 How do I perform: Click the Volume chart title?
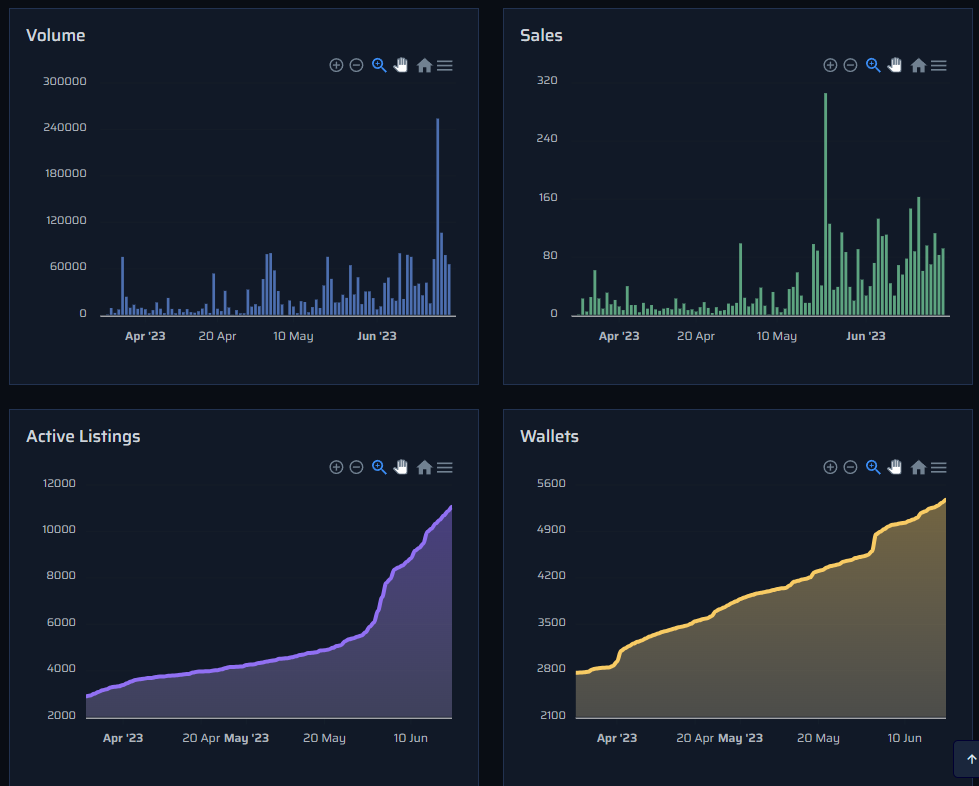pyautogui.click(x=56, y=35)
